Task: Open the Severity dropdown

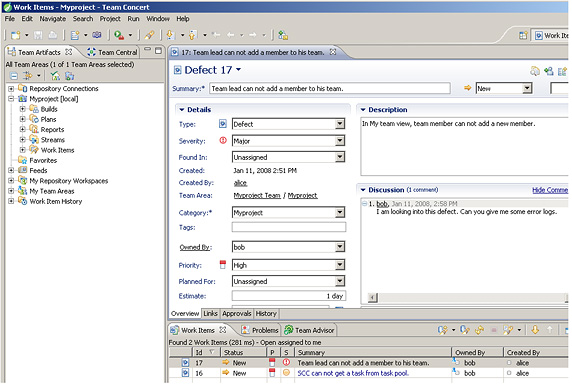Action: (x=340, y=141)
